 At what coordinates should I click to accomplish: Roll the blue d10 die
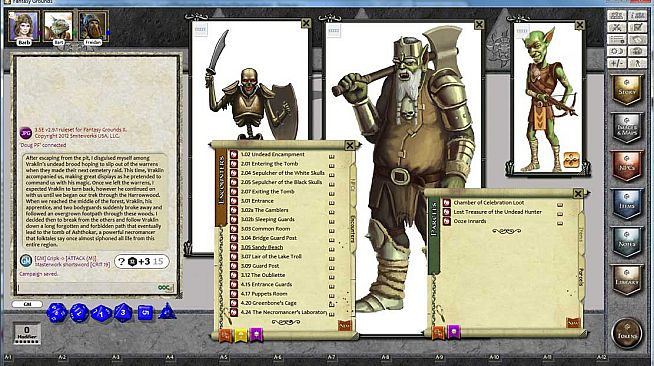(x=101, y=313)
